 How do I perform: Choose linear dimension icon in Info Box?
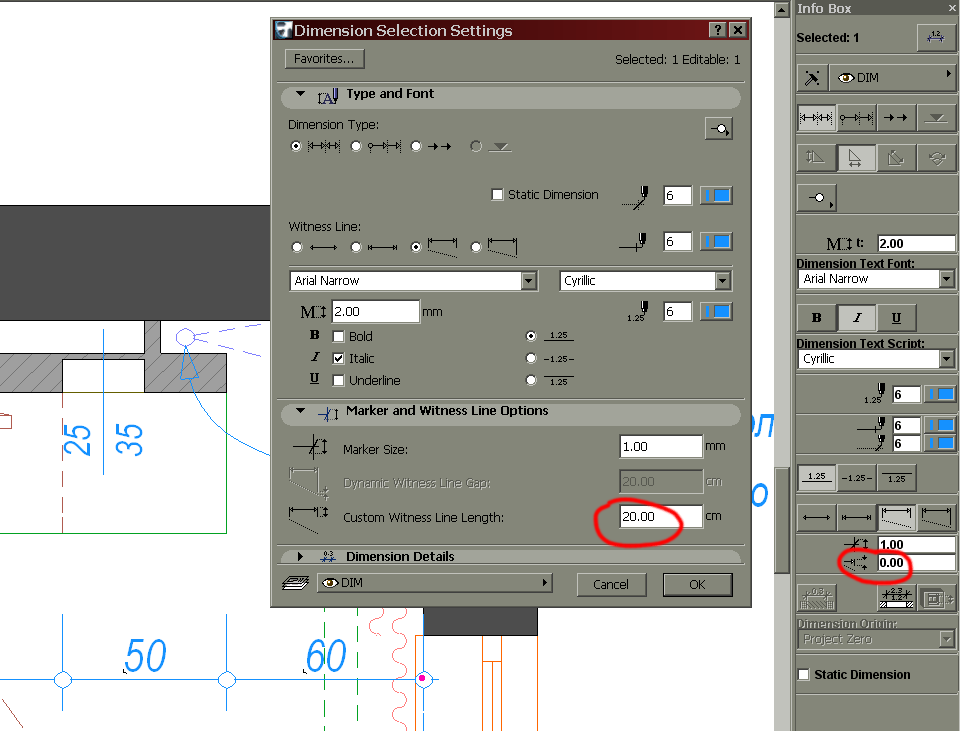[816, 118]
